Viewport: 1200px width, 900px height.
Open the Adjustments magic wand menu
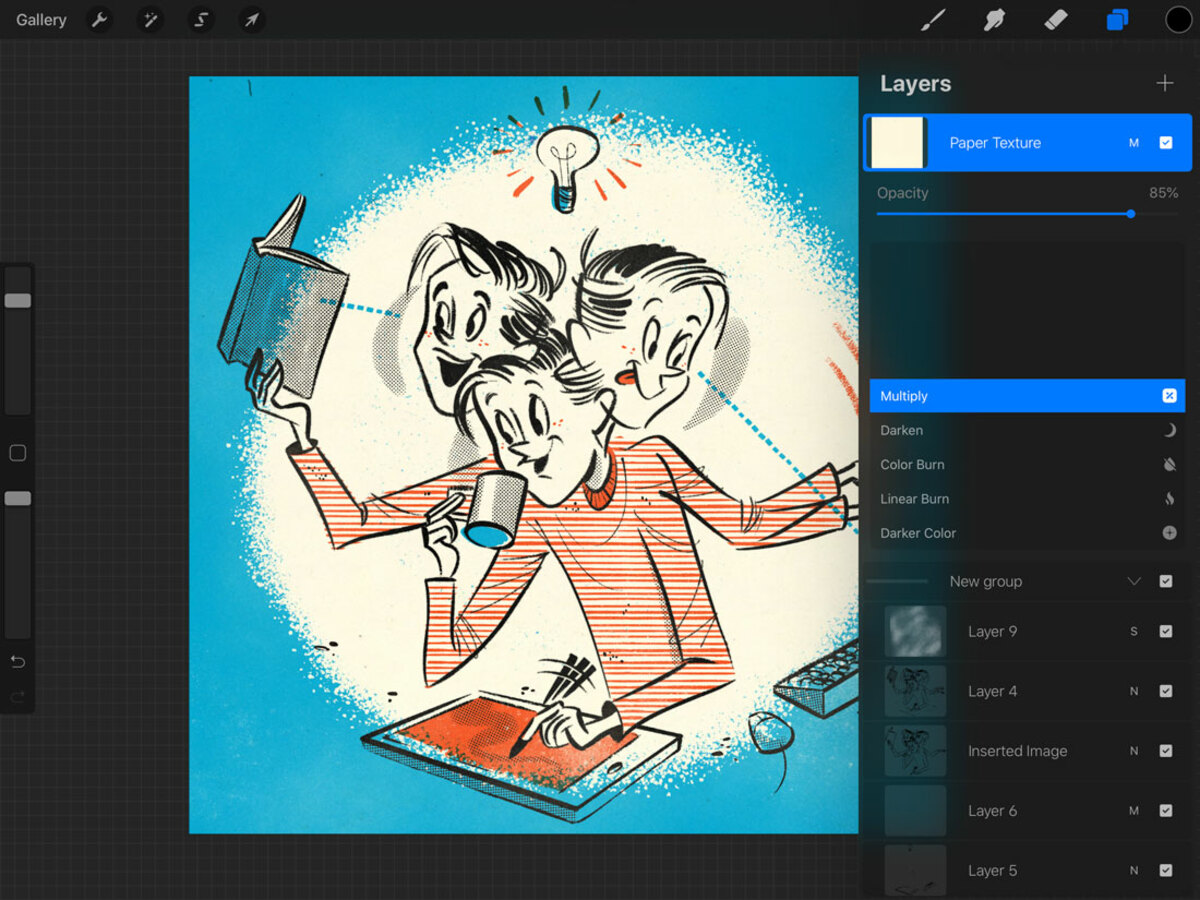151,20
